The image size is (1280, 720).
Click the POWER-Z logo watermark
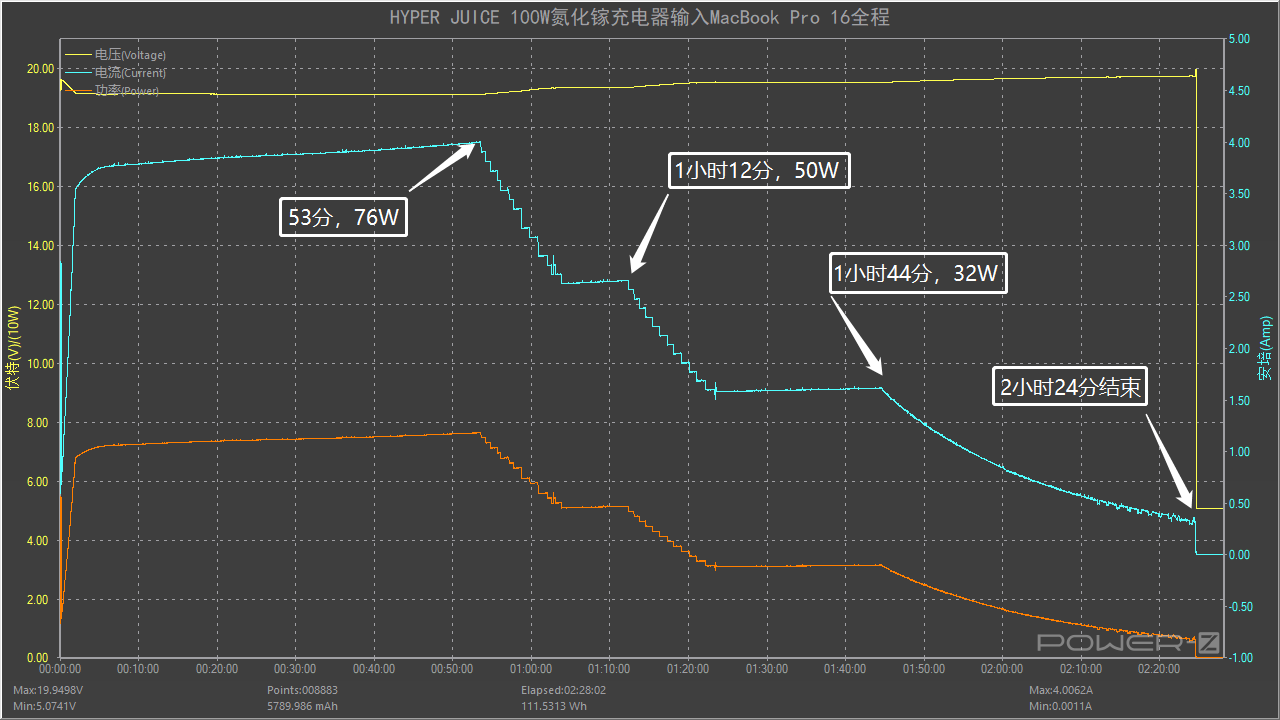click(x=1129, y=642)
